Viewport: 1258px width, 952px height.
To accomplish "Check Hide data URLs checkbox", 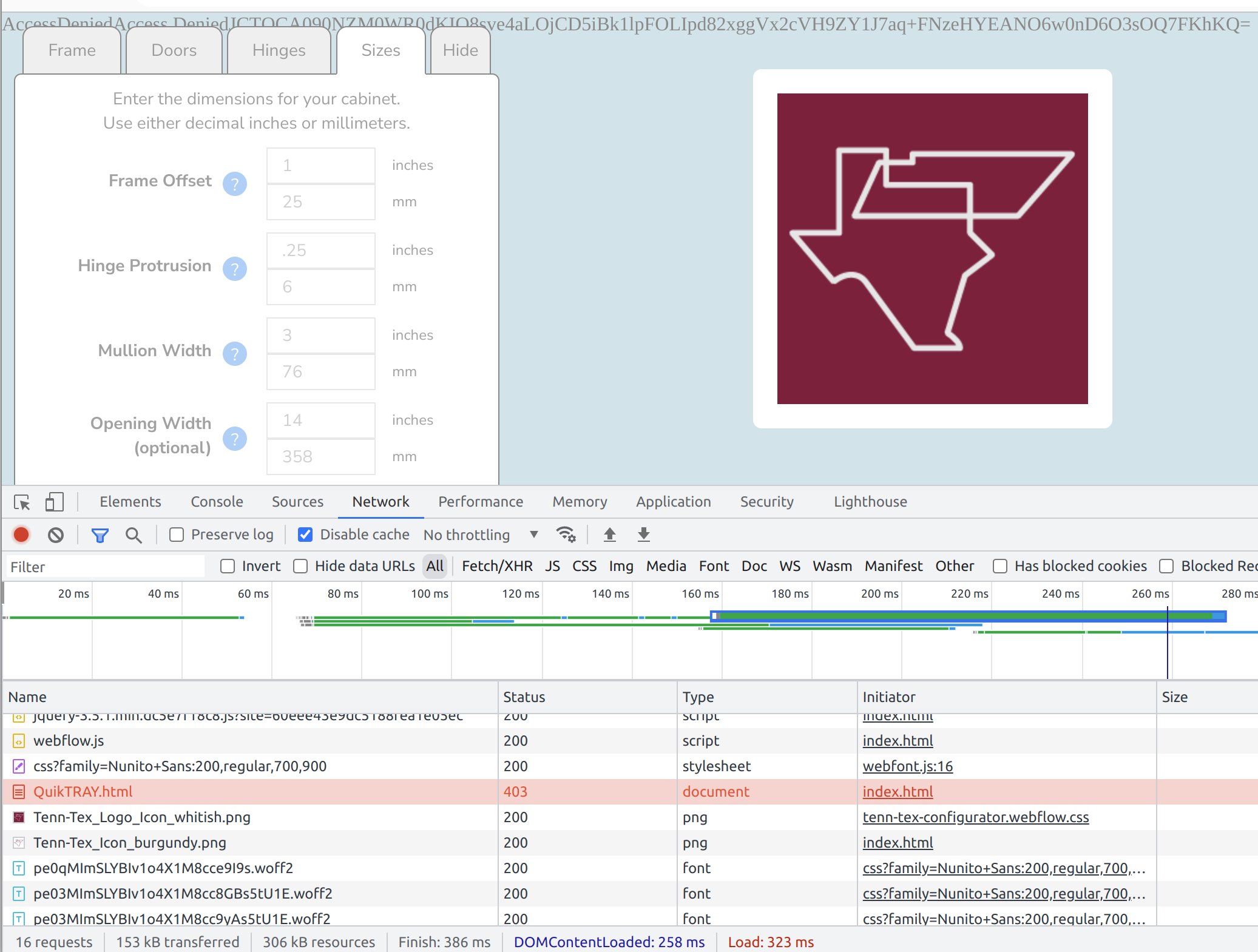I will point(300,566).
